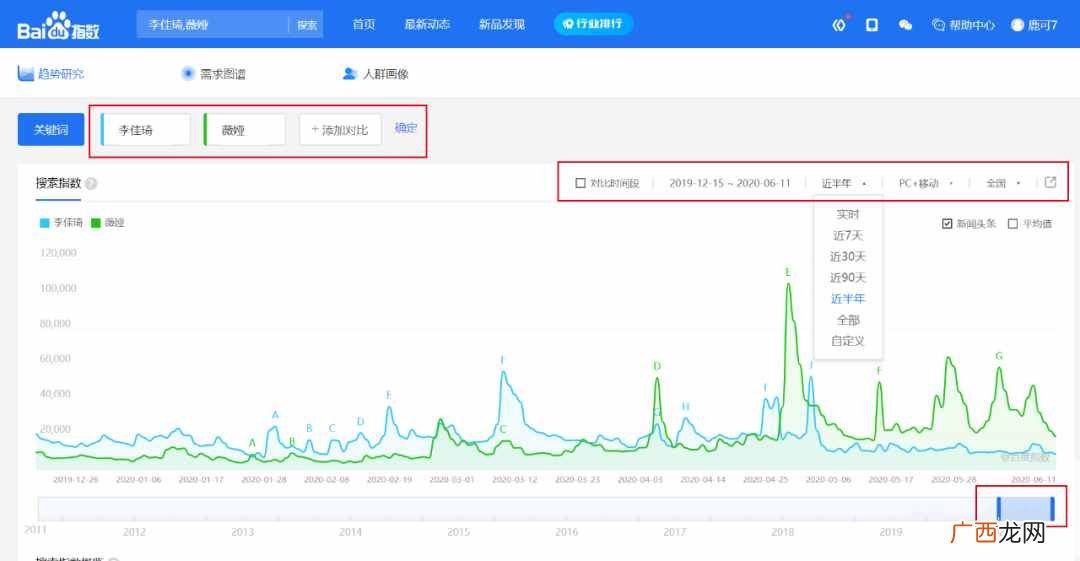Click the blue 关键词 button
The width and height of the screenshot is (1080, 561).
(51, 130)
